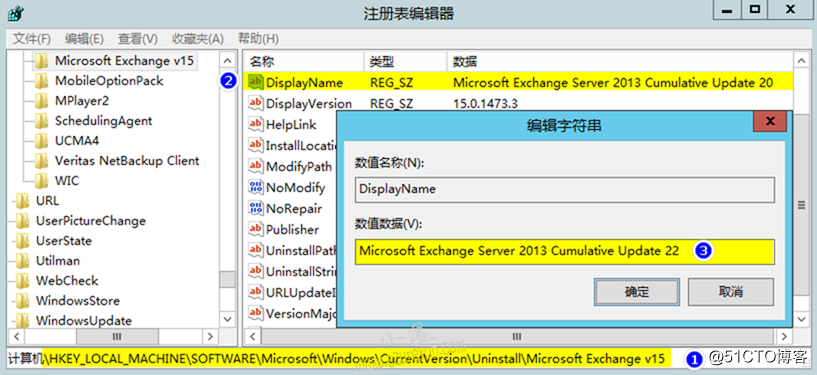Cancel the edit with 取消 button
Screen dimensions: 817x375
point(731,292)
